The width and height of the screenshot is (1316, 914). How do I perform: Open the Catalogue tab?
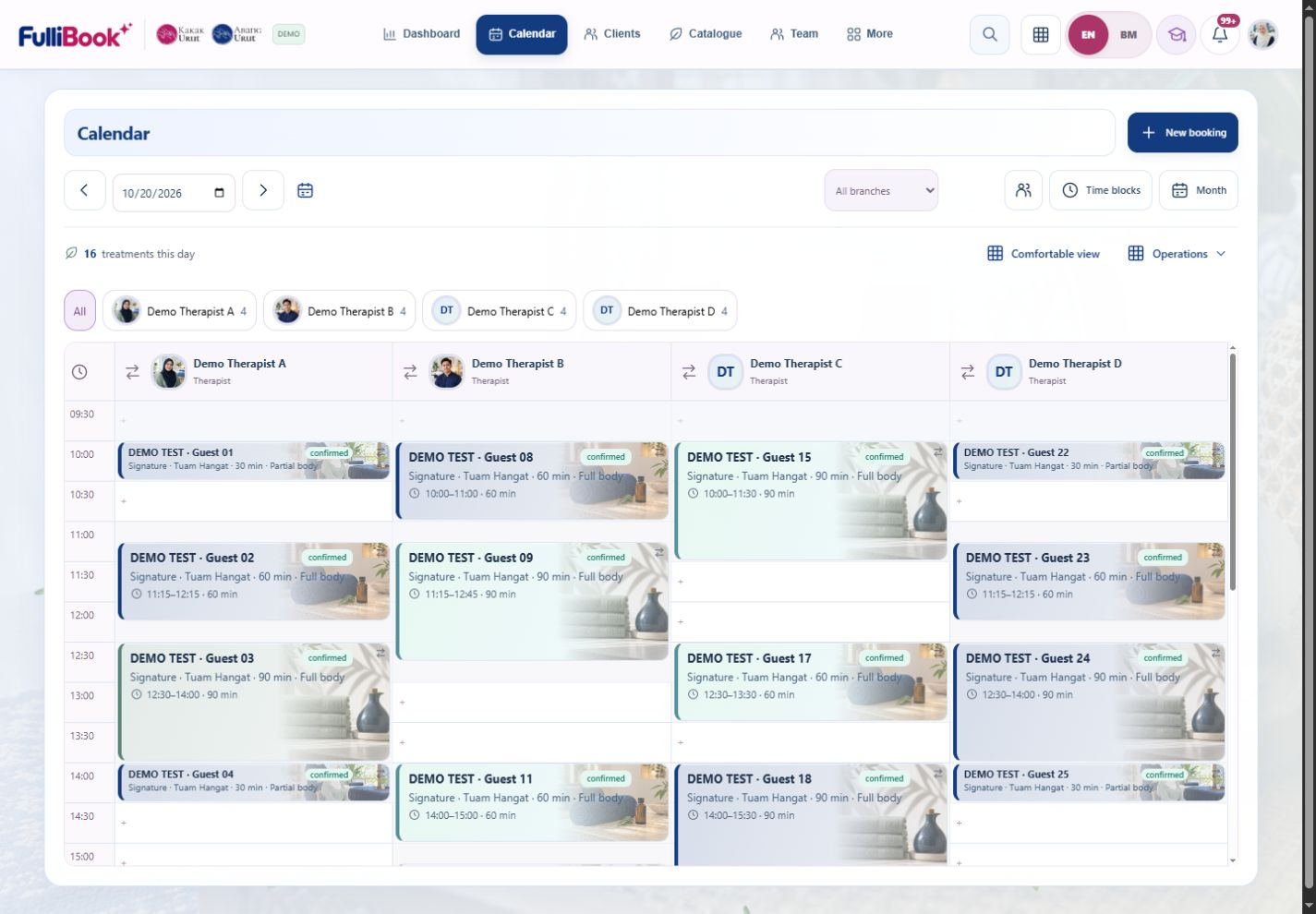pos(706,34)
